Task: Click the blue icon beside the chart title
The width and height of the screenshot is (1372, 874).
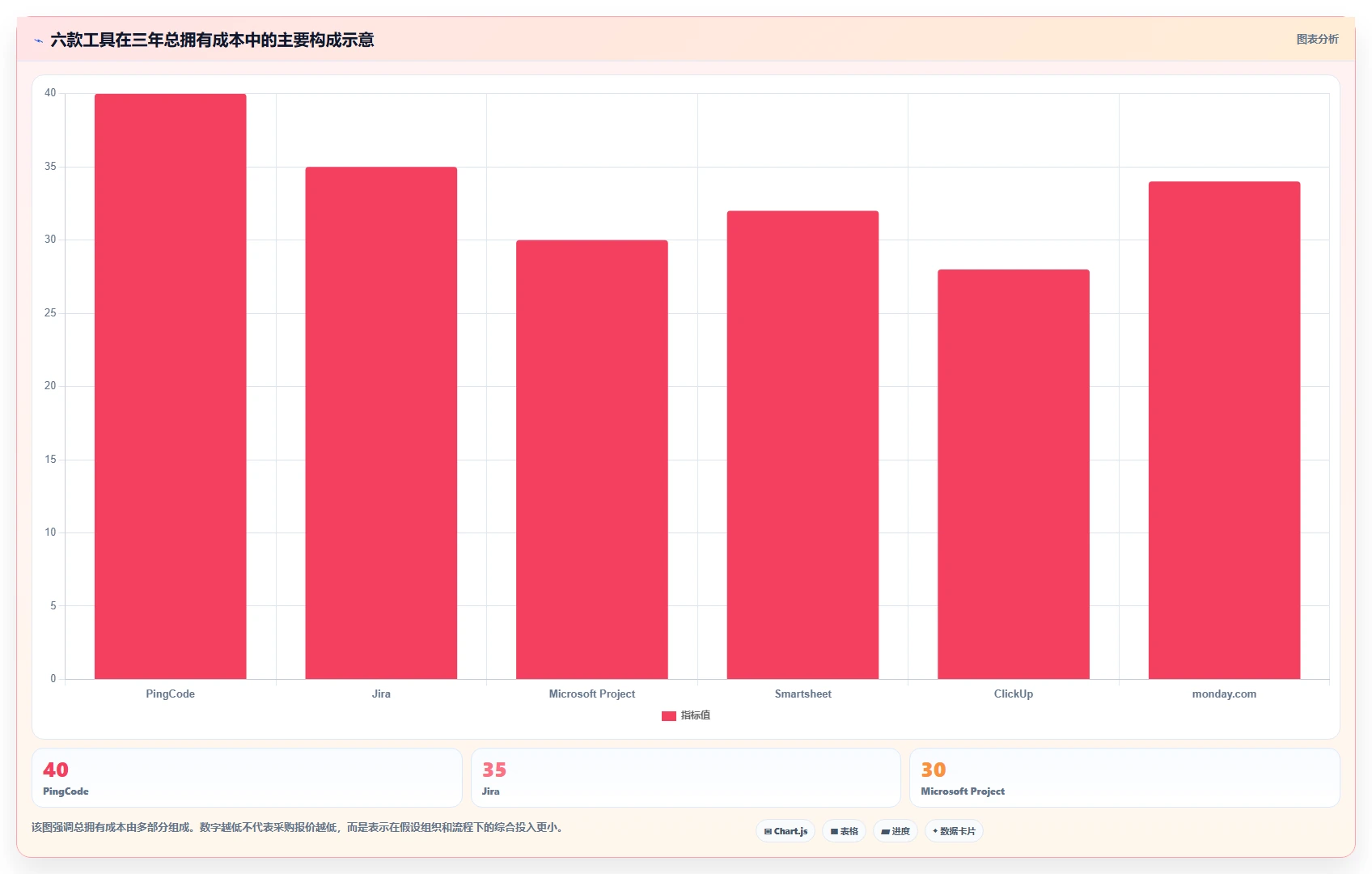Action: pyautogui.click(x=38, y=40)
